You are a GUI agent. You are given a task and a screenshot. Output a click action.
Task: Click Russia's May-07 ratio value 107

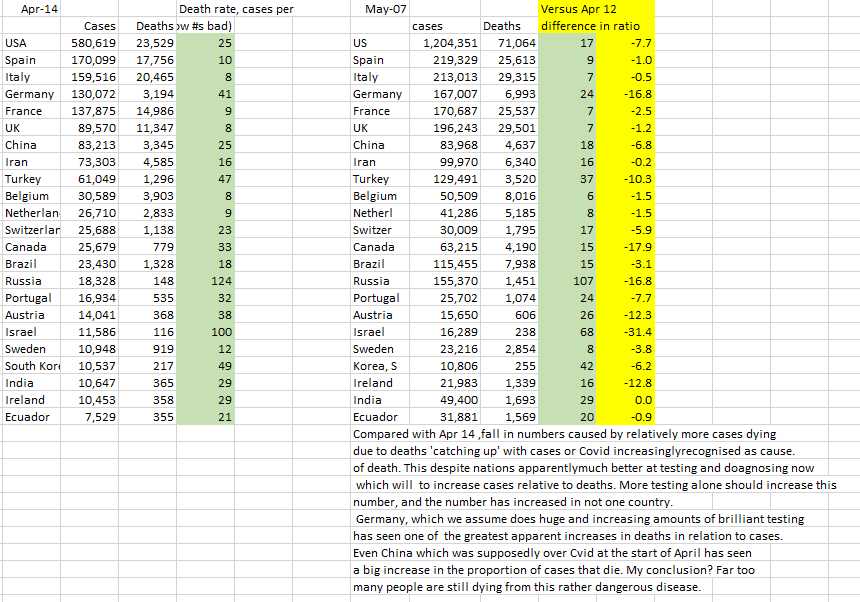tap(584, 281)
